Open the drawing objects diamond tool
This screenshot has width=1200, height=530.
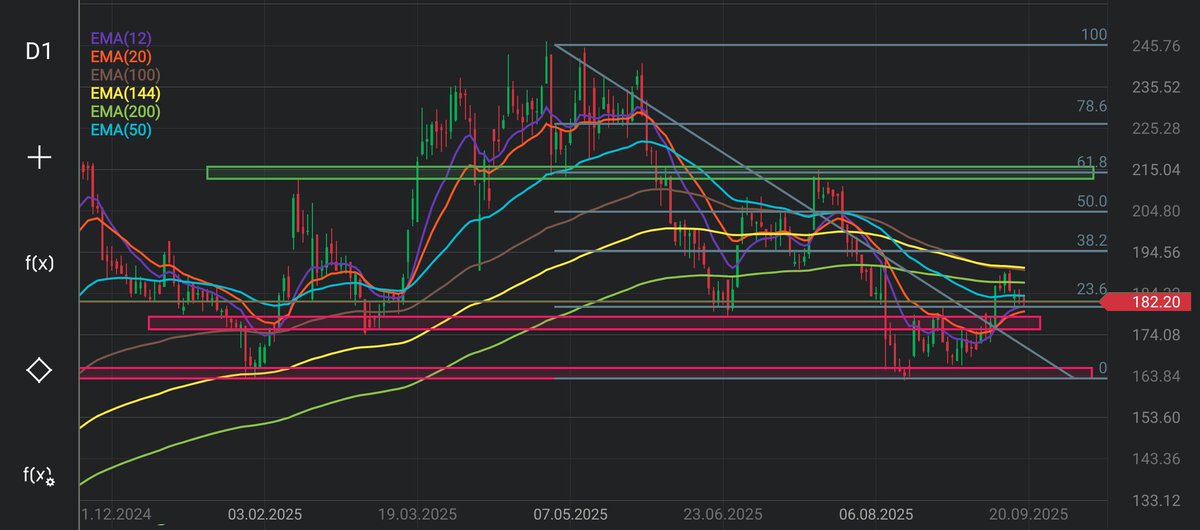click(x=39, y=370)
